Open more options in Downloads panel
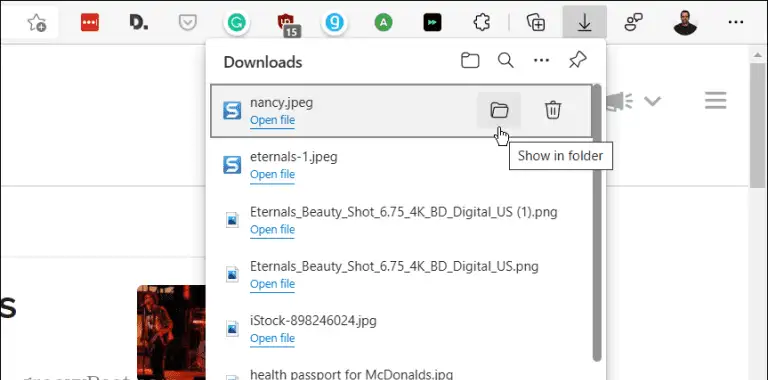The width and height of the screenshot is (768, 380). tap(541, 61)
